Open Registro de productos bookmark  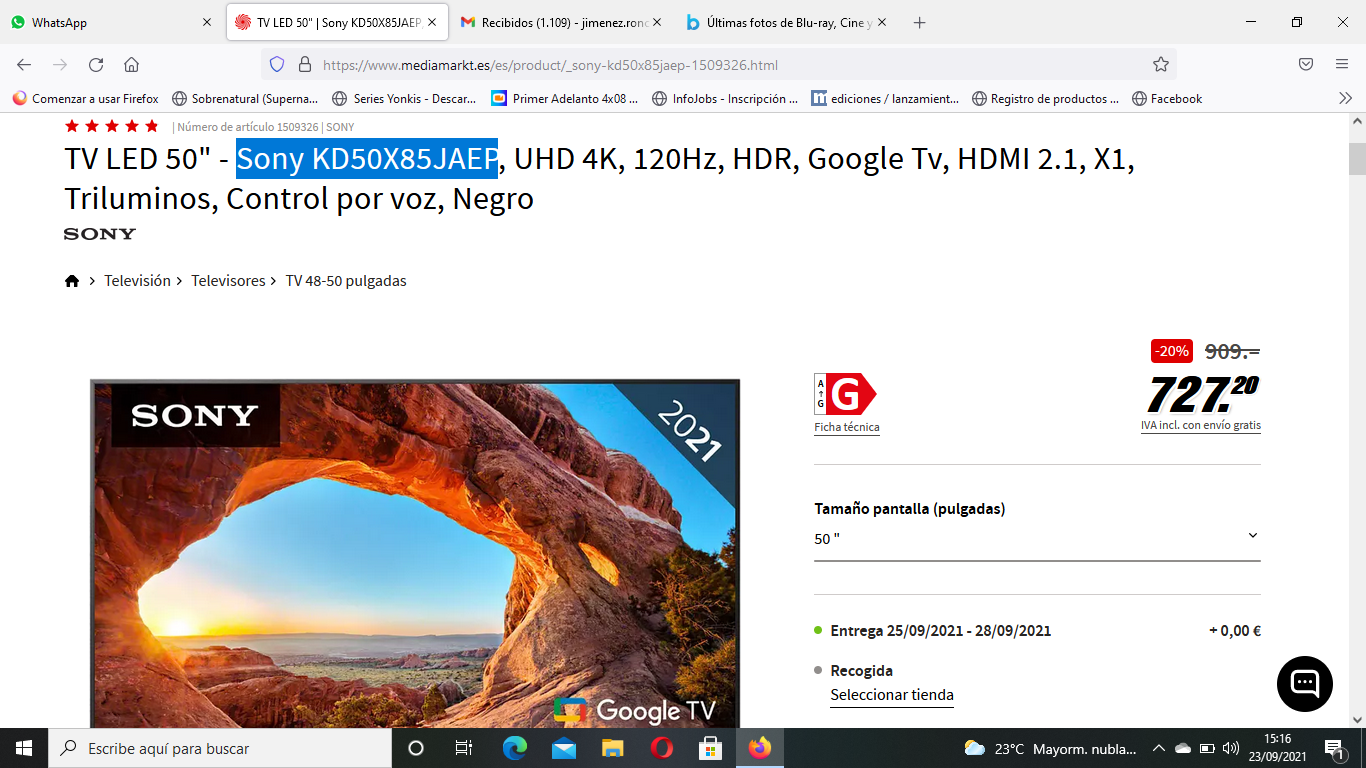pyautogui.click(x=1044, y=98)
